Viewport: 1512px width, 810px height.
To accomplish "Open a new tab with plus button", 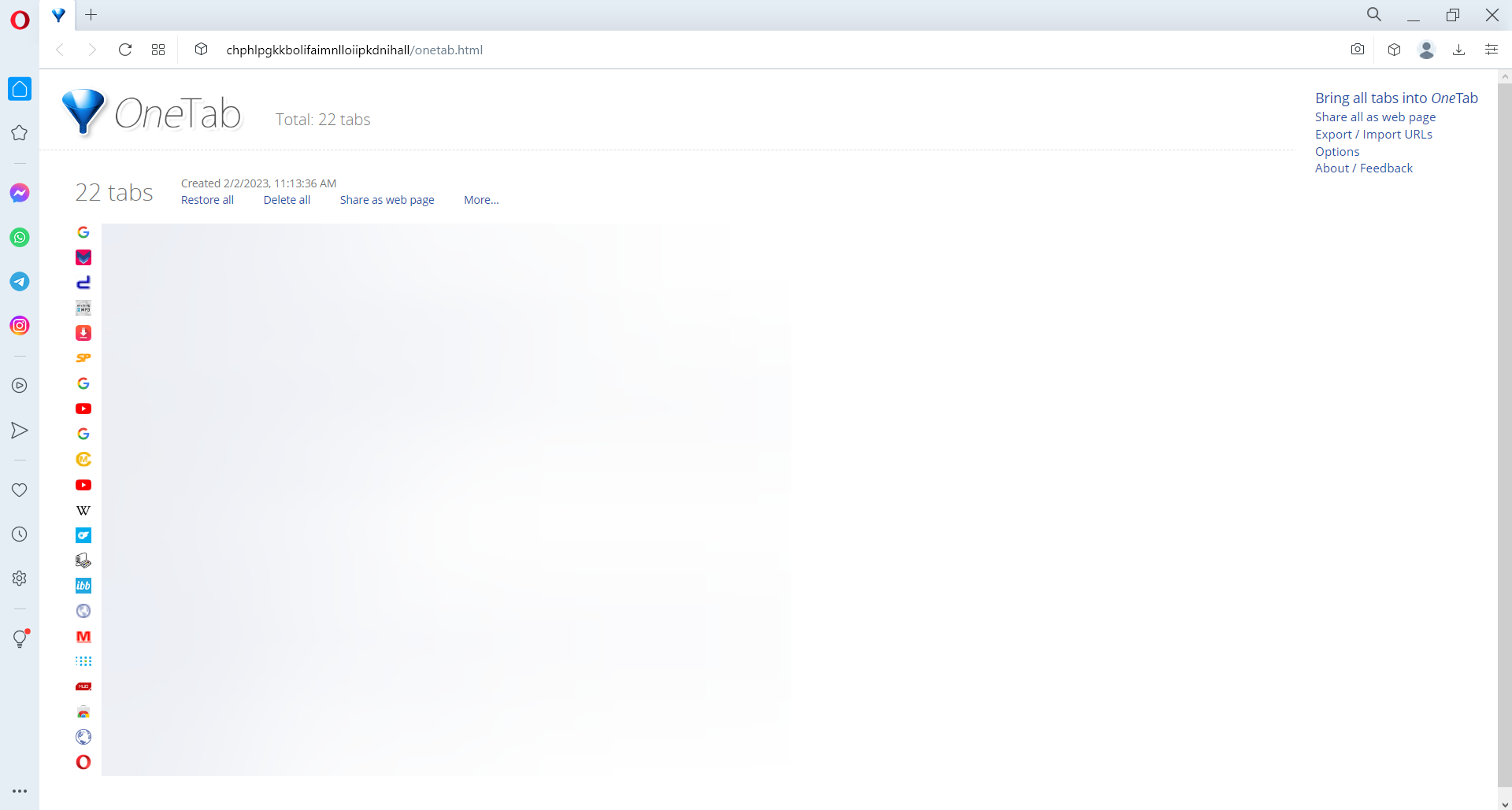I will coord(91,15).
